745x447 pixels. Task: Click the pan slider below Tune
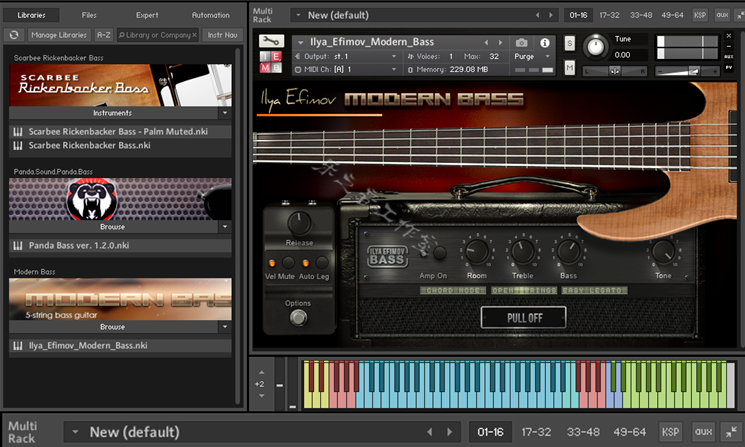tap(615, 71)
